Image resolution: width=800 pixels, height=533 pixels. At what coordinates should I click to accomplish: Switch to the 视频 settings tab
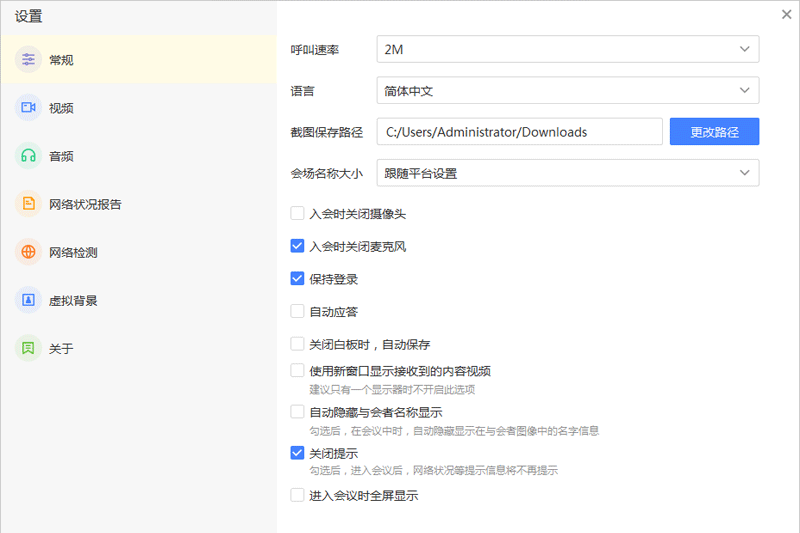(61, 108)
